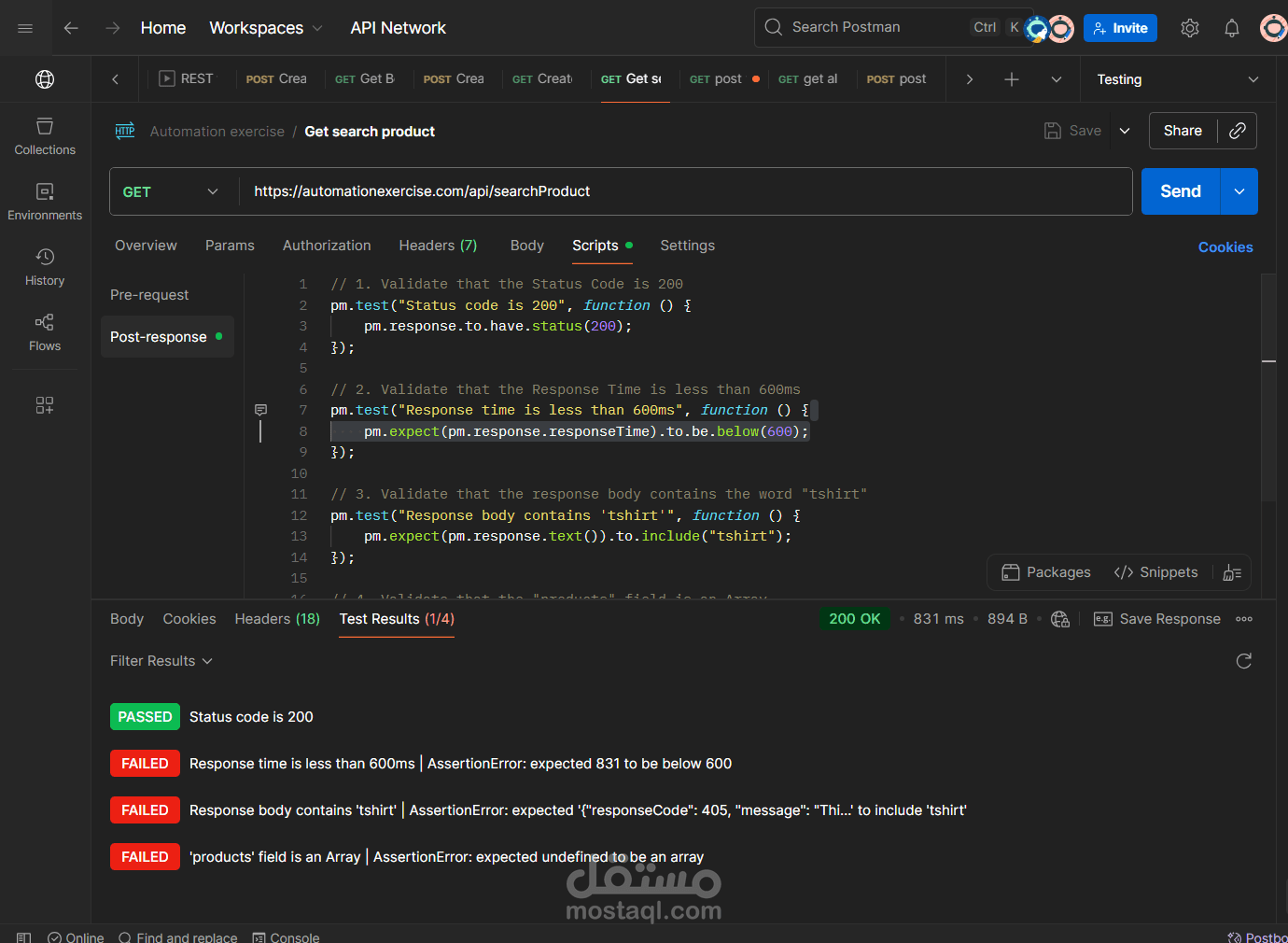Copy the request link icon beside Share
The width and height of the screenshot is (1288, 943).
pyautogui.click(x=1238, y=131)
